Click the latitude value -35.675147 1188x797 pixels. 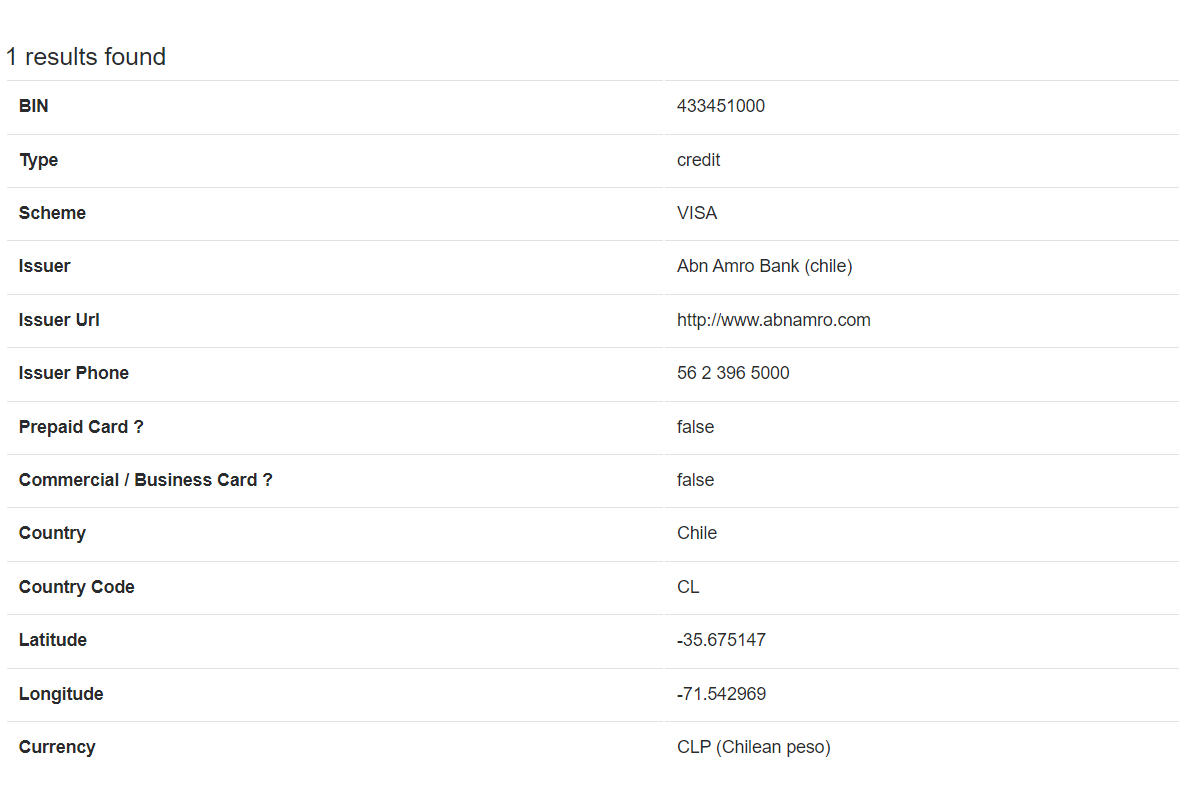[721, 640]
